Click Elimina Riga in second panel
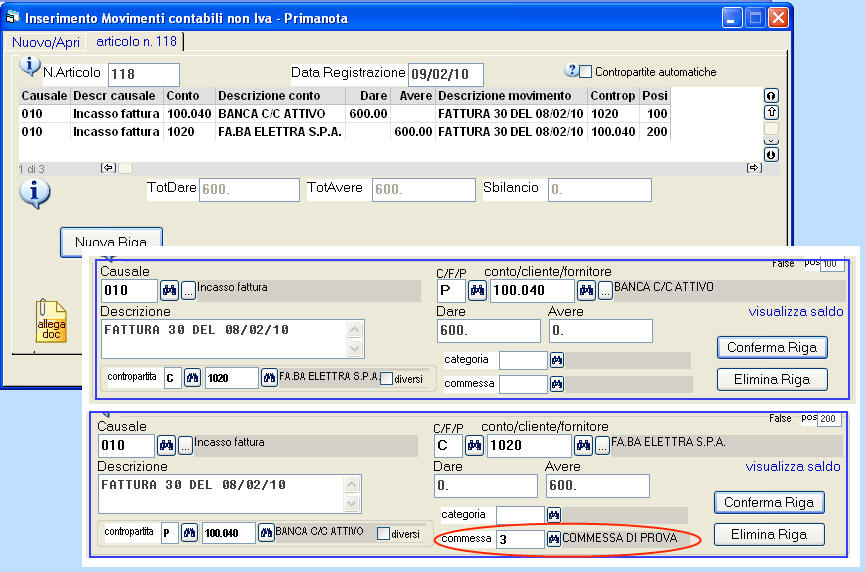 tap(769, 534)
